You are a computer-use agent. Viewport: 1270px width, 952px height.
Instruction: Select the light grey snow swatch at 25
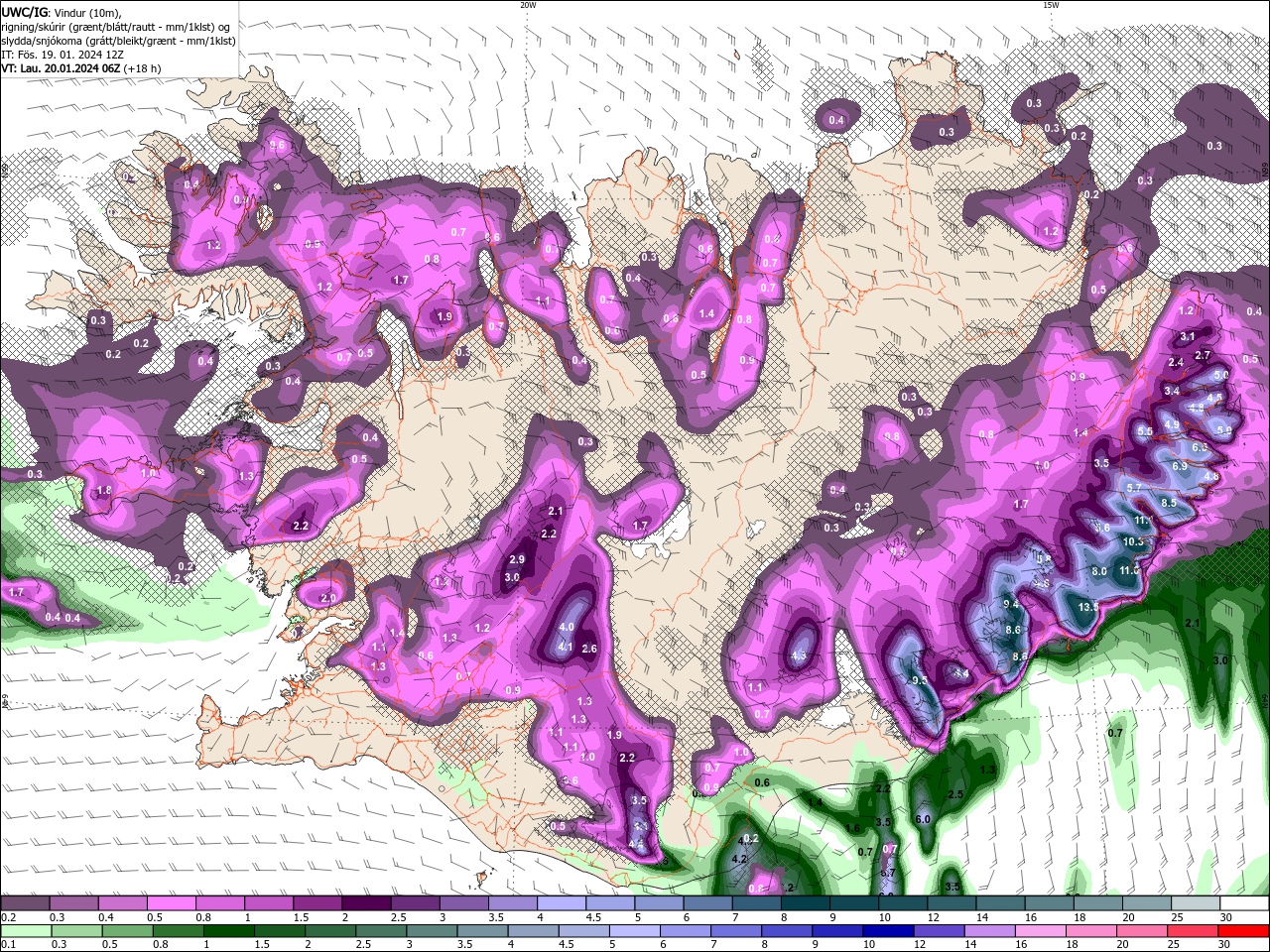(x=1197, y=904)
